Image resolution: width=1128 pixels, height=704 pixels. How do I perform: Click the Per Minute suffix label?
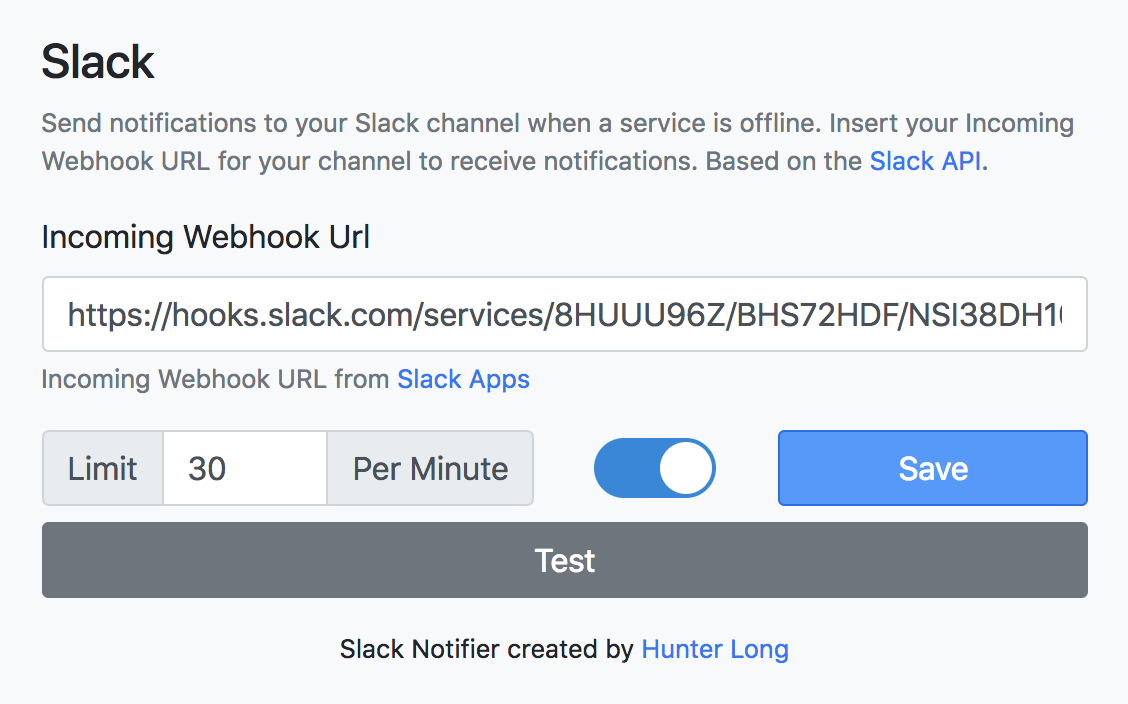point(430,468)
